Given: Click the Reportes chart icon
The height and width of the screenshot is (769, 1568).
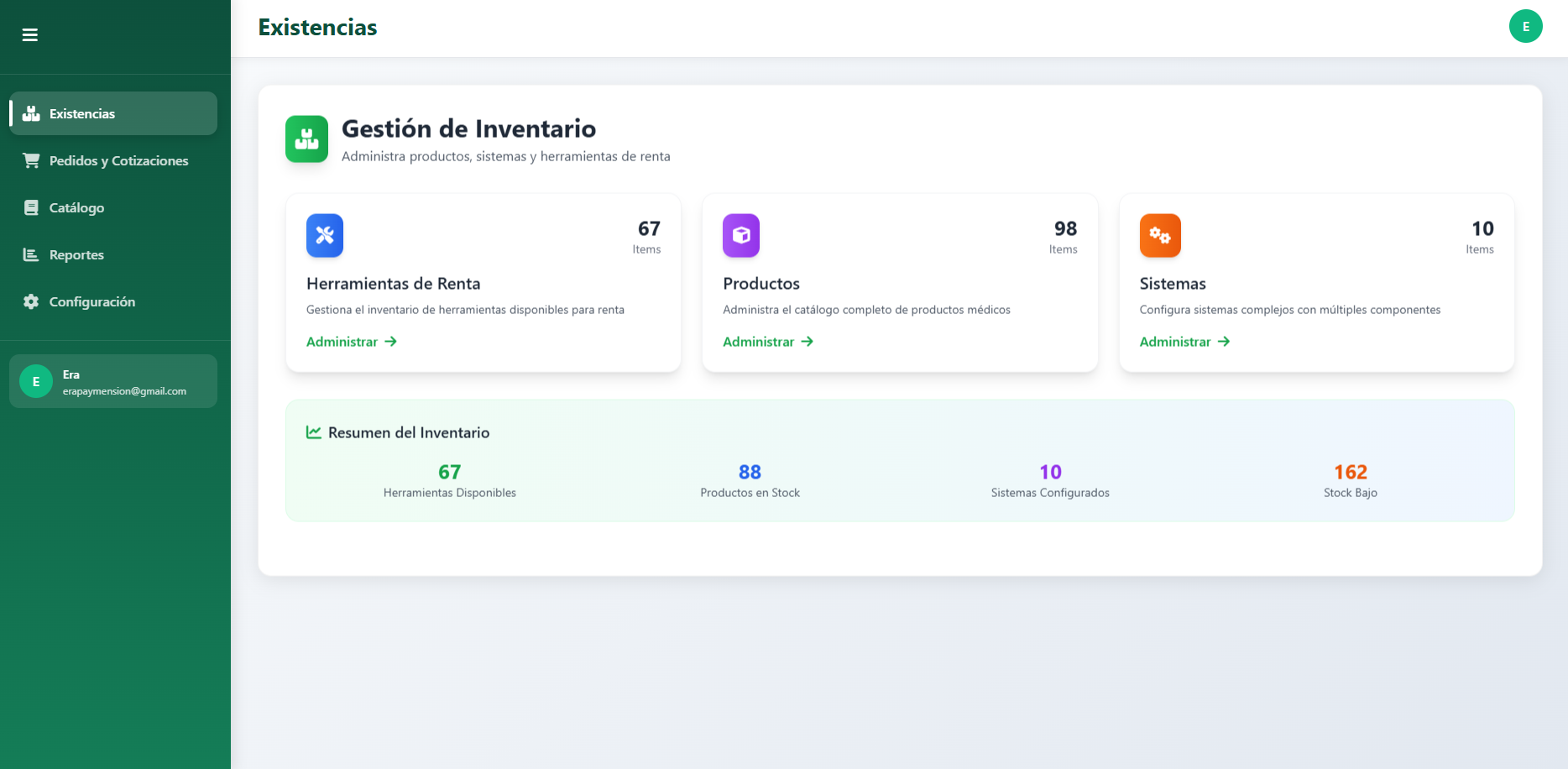Looking at the screenshot, I should click(x=31, y=254).
